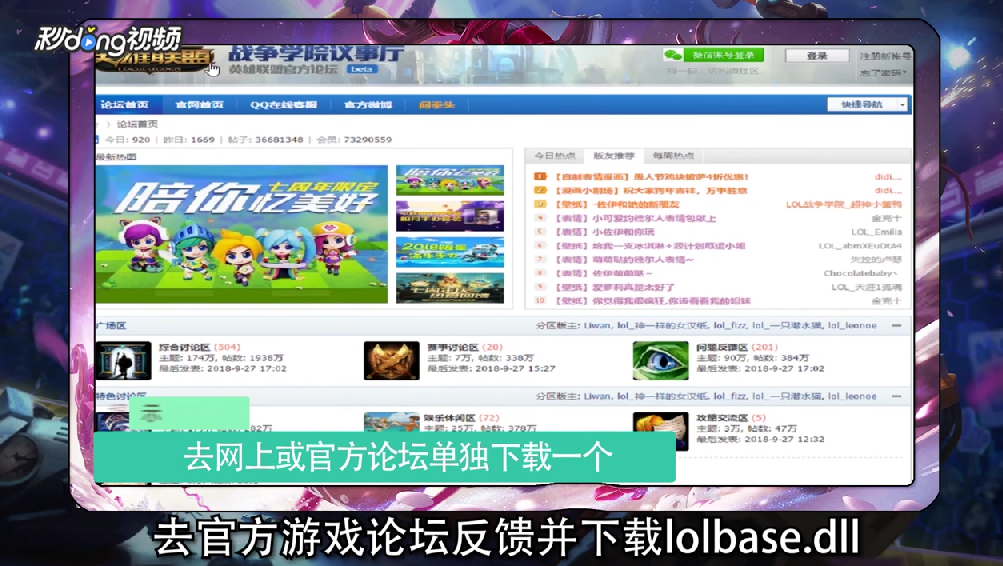Open 官网首页 in the navigation bar

pos(200,104)
